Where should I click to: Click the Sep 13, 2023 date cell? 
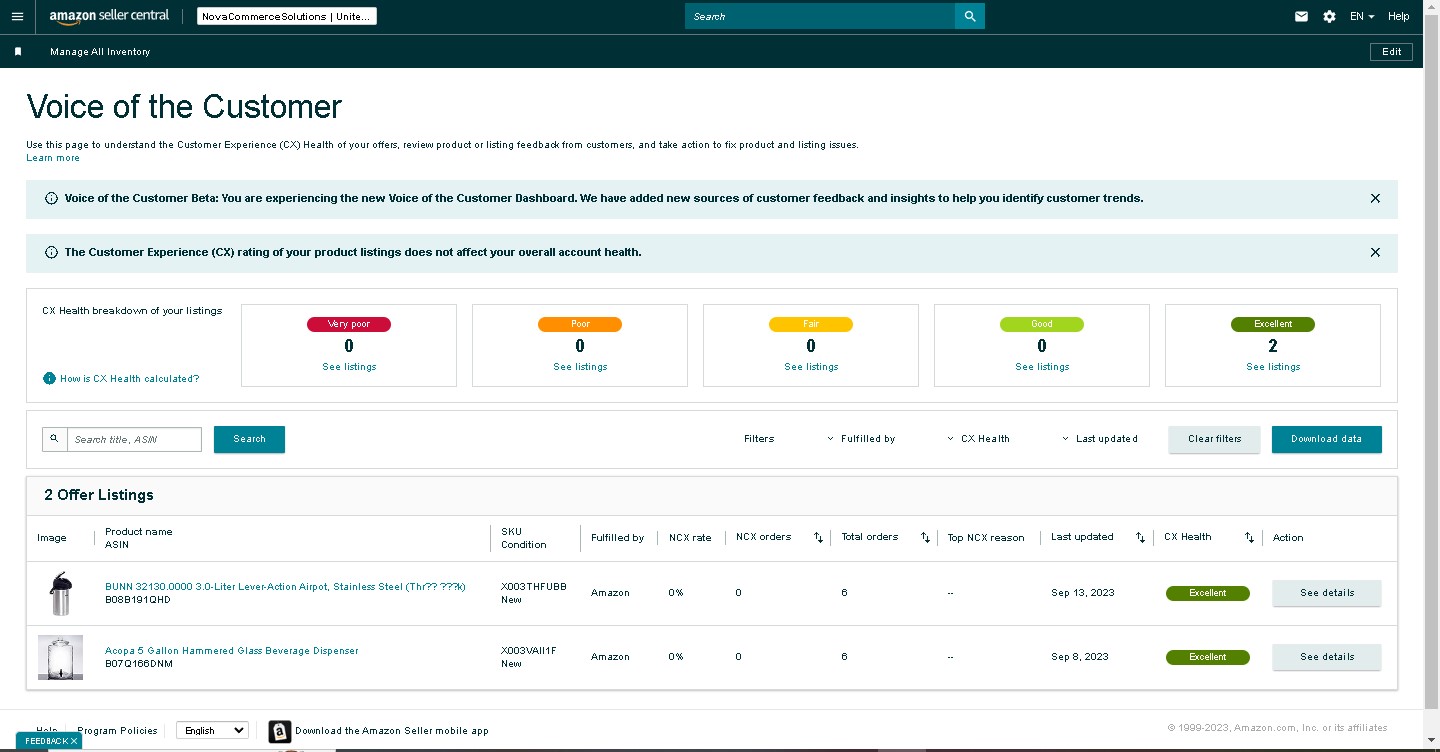click(1083, 593)
